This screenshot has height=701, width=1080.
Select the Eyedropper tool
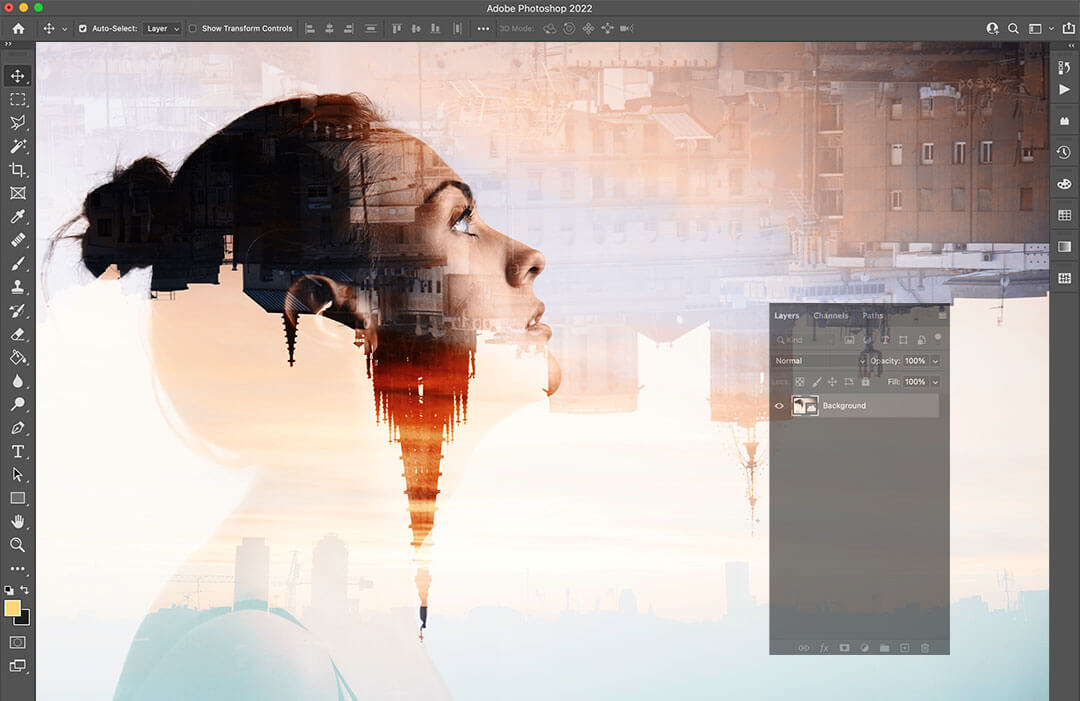[18, 217]
